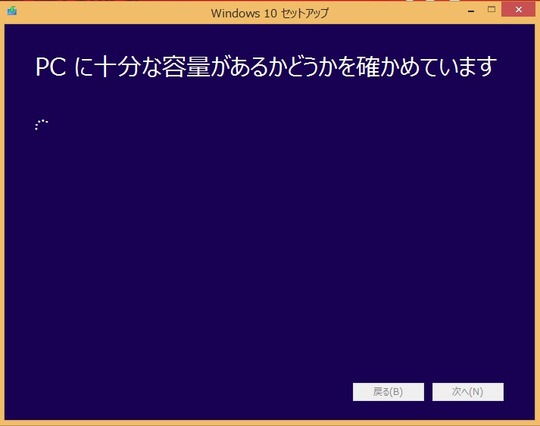Click the Windows 10 セットアップ title text

pos(270,13)
